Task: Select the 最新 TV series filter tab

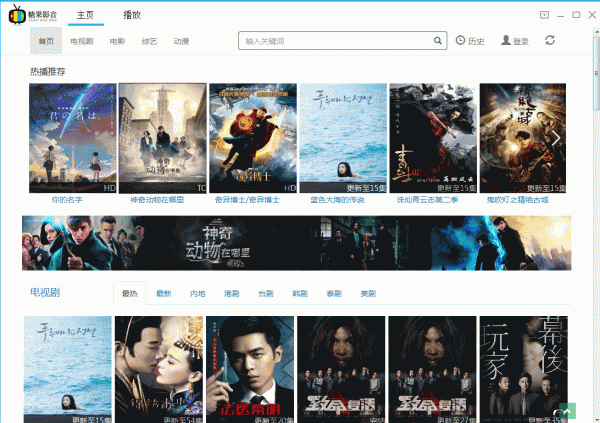Action: pos(164,294)
